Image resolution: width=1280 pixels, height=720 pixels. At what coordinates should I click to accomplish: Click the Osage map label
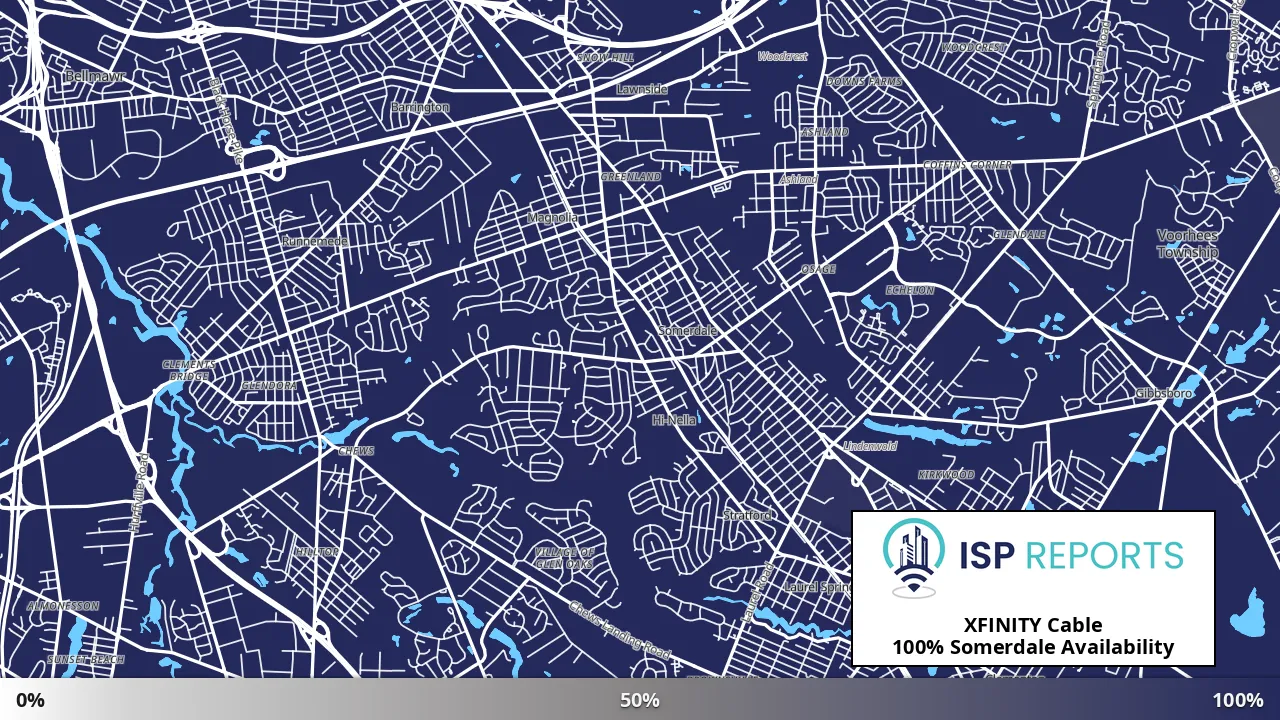[818, 269]
